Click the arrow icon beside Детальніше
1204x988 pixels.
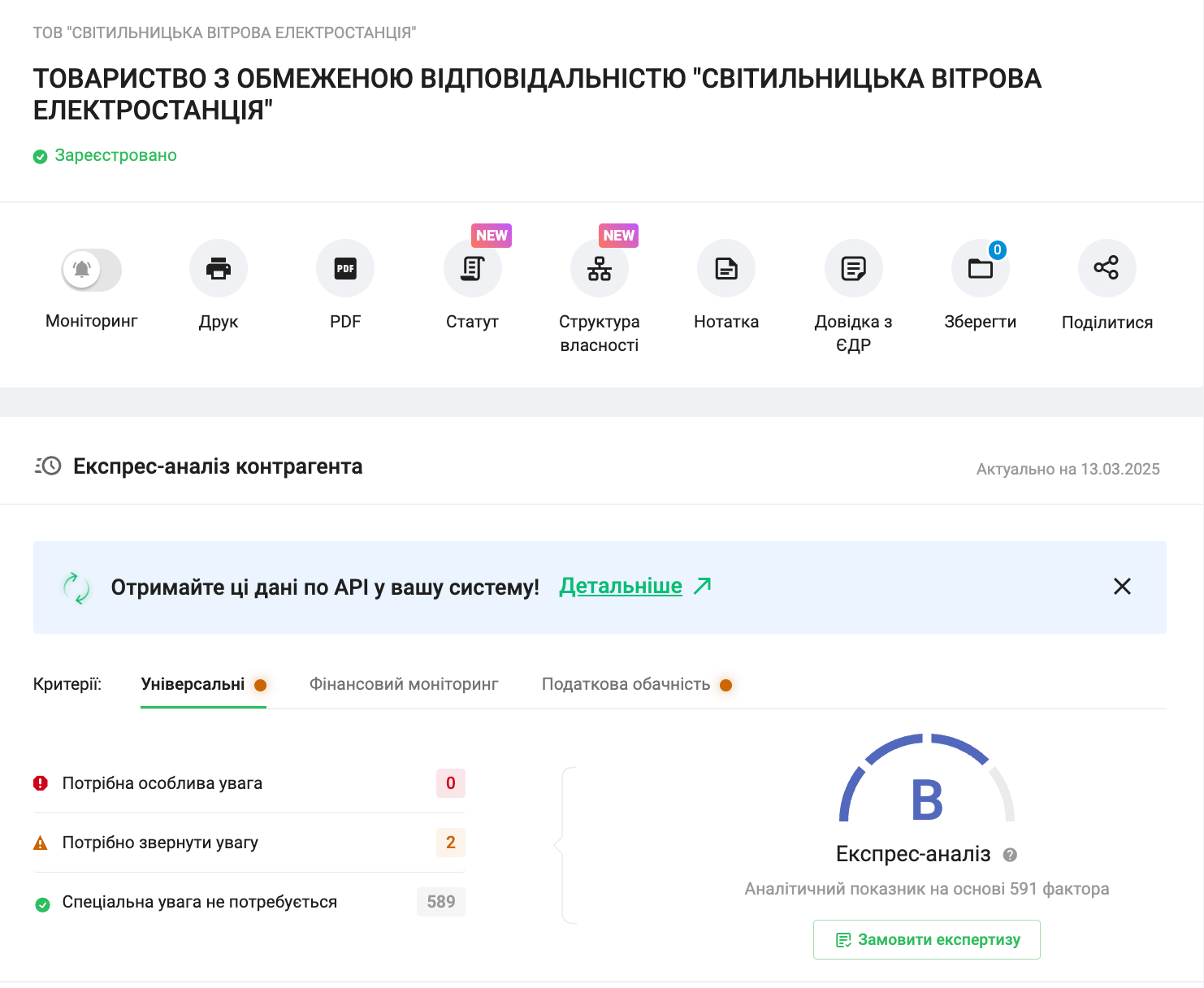[x=703, y=586]
